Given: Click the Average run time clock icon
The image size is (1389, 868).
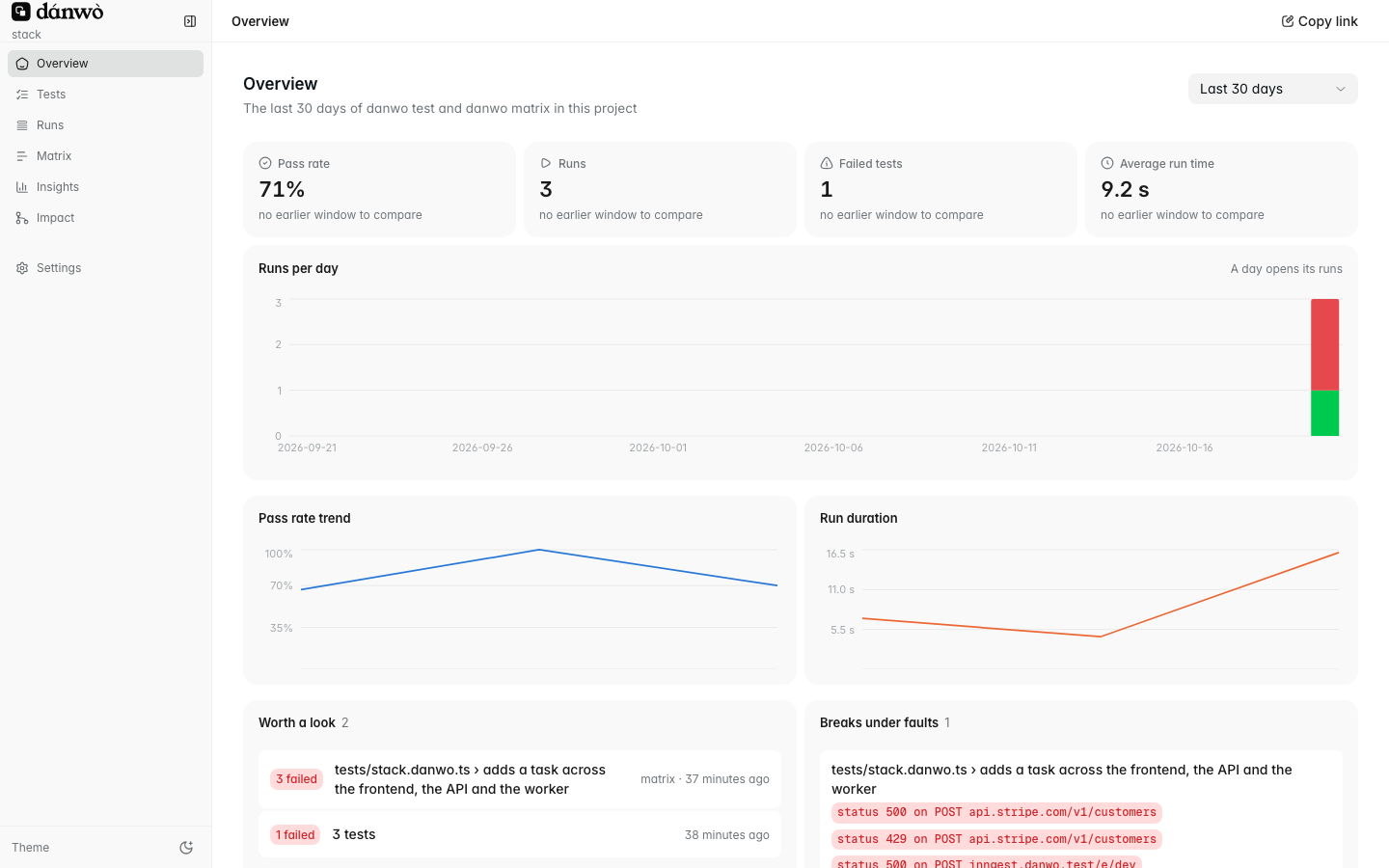Looking at the screenshot, I should click(x=1107, y=164).
